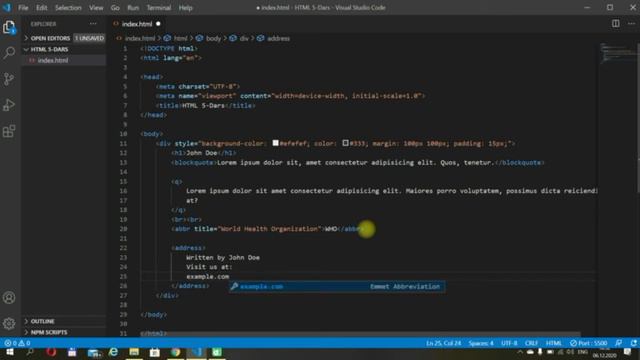
Task: Click the 1 UNSAVED badge
Action: pos(89,38)
